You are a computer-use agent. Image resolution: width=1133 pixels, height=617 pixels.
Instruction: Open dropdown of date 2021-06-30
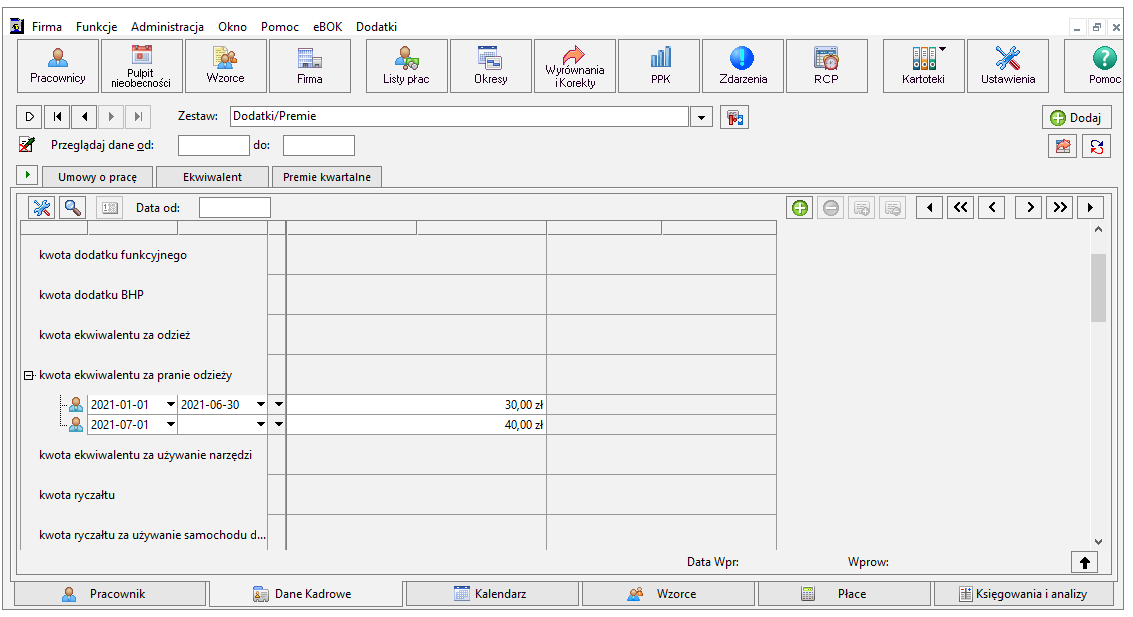pos(261,405)
